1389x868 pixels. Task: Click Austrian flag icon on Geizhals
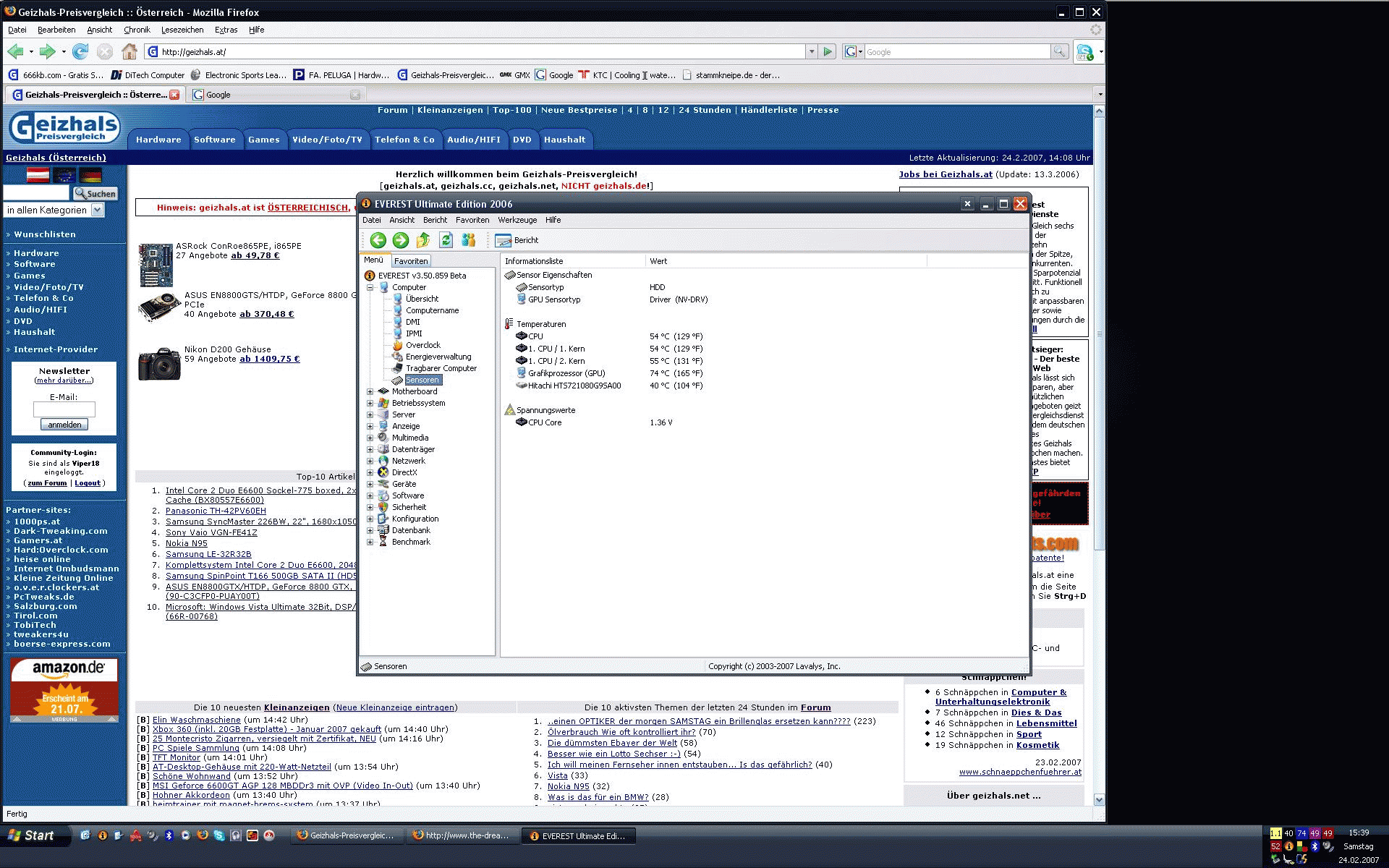(38, 175)
